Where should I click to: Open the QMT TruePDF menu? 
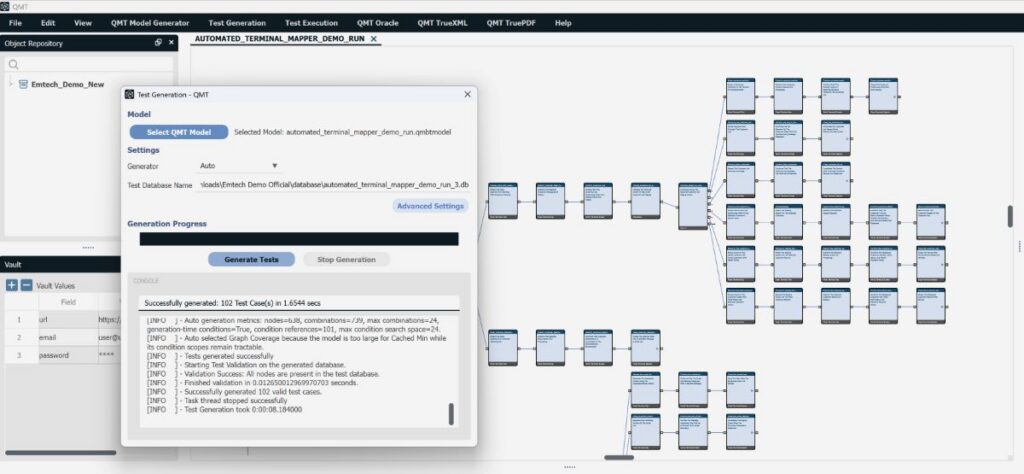click(511, 23)
